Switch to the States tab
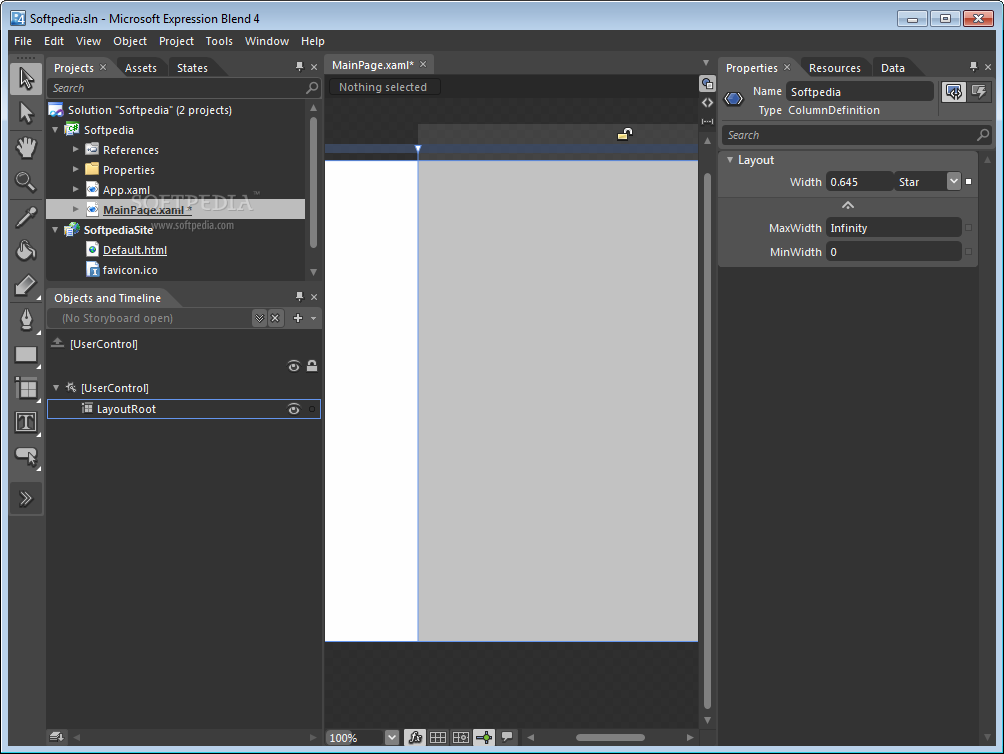This screenshot has height=754, width=1004. point(192,68)
